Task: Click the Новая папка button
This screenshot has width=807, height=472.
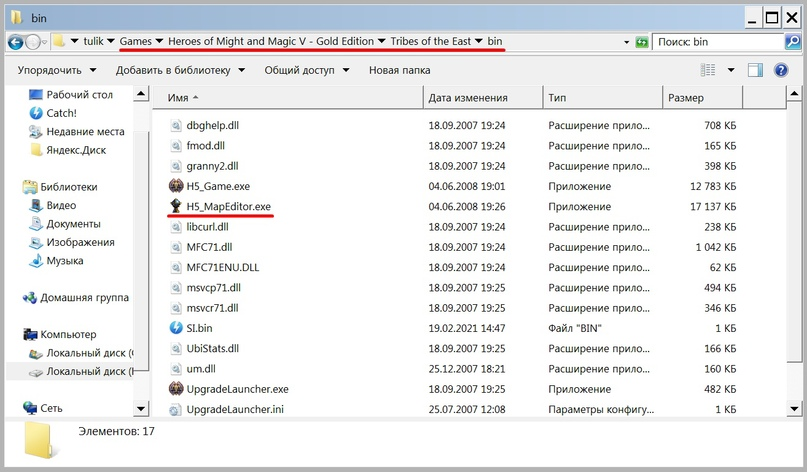Action: click(399, 70)
